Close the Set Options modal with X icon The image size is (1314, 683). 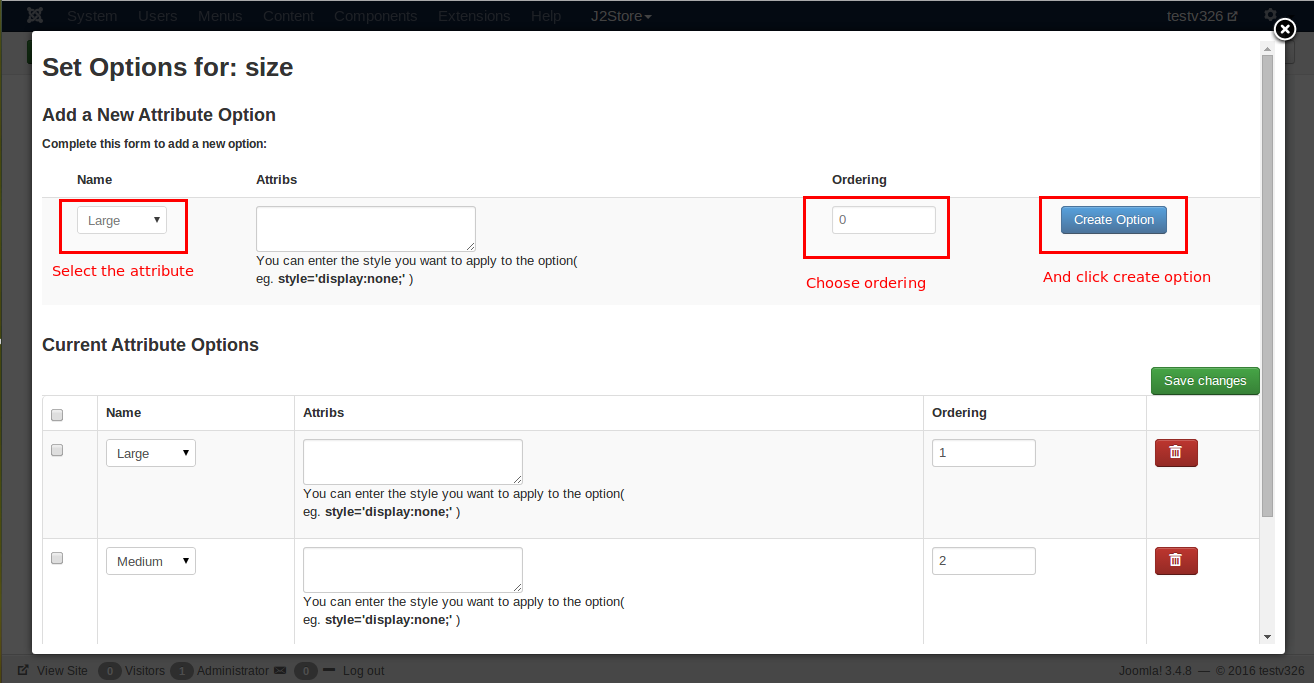[1285, 30]
